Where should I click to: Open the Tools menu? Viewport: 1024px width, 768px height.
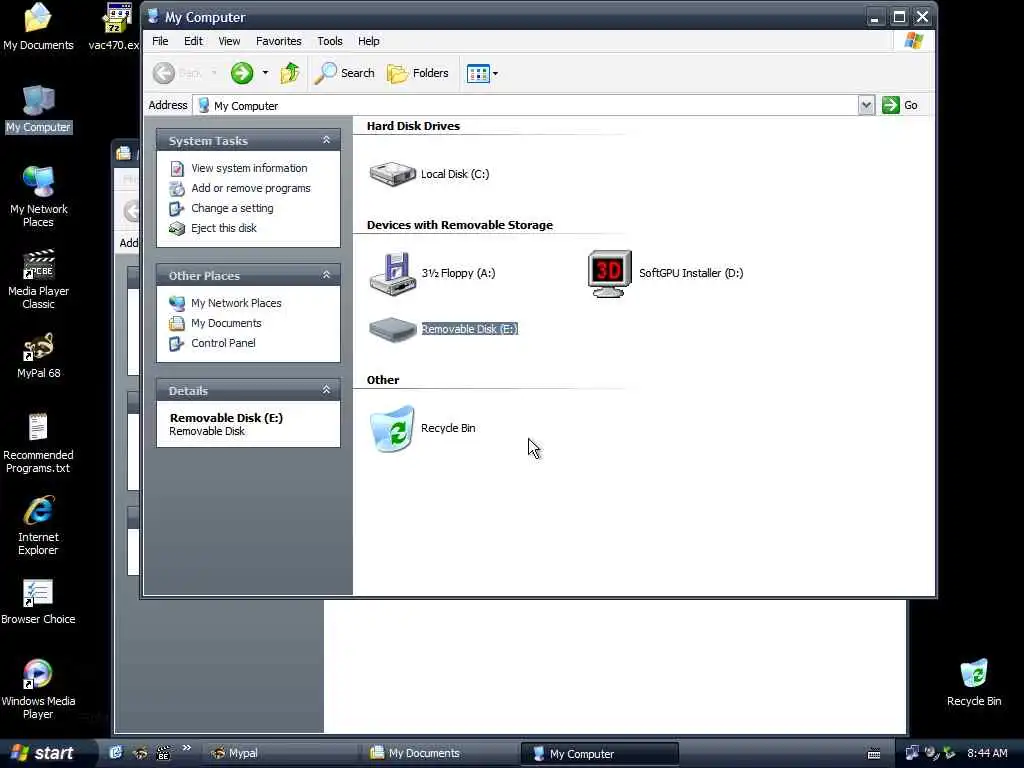coord(330,41)
